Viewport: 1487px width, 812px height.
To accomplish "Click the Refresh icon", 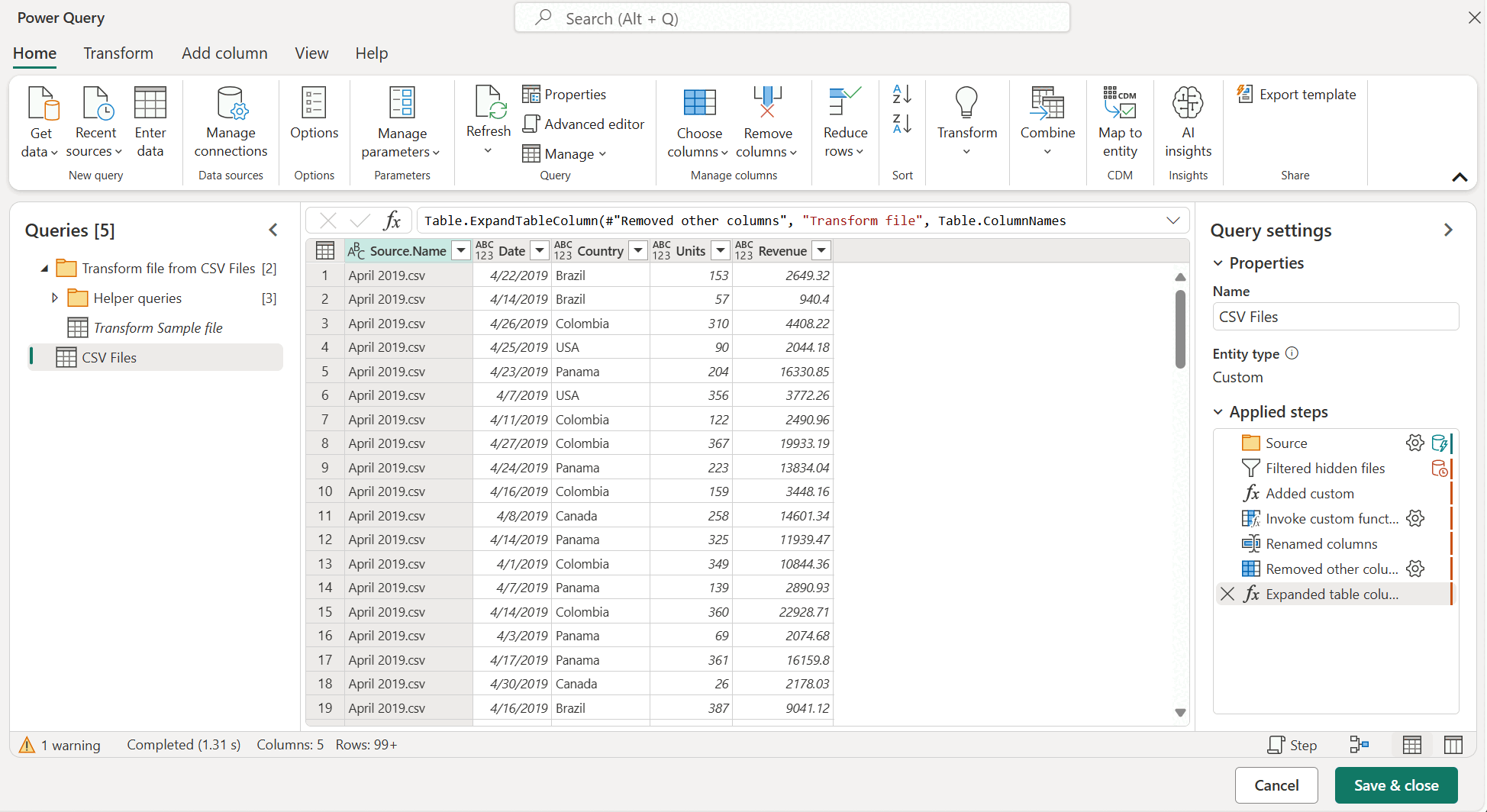I will [489, 103].
